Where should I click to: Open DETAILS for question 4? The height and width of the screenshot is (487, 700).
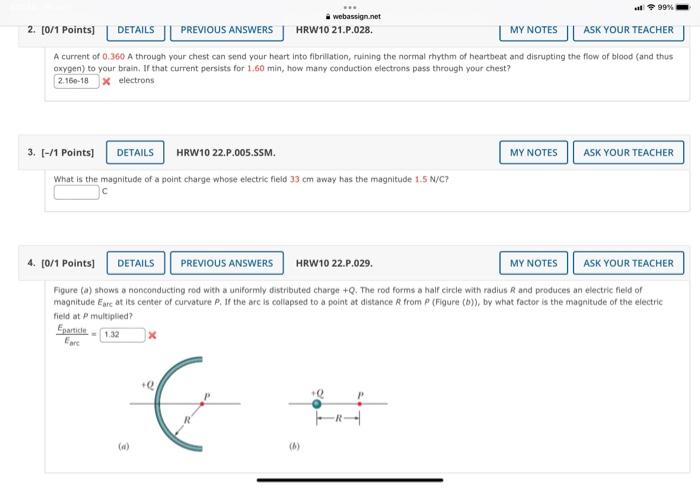coord(136,263)
